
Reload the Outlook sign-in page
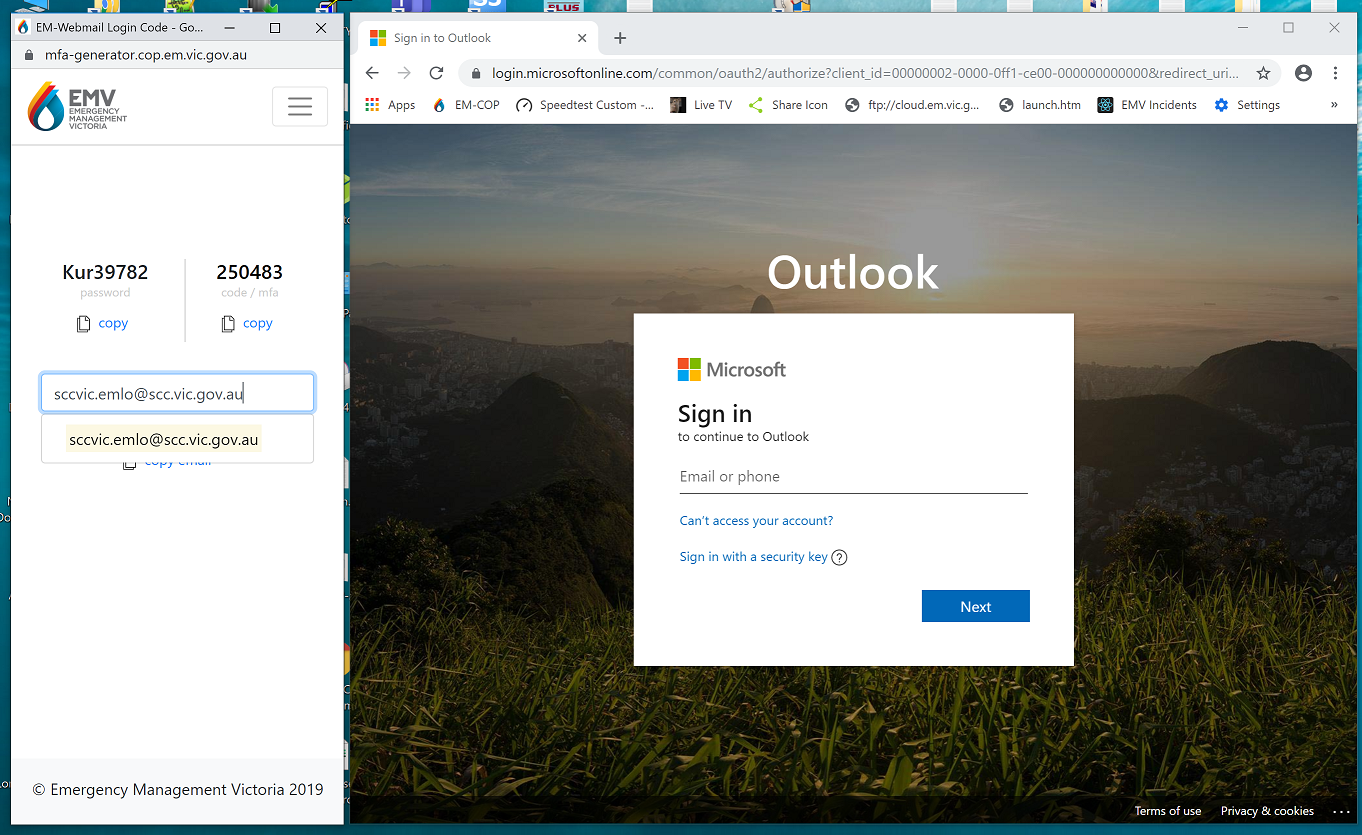point(436,73)
